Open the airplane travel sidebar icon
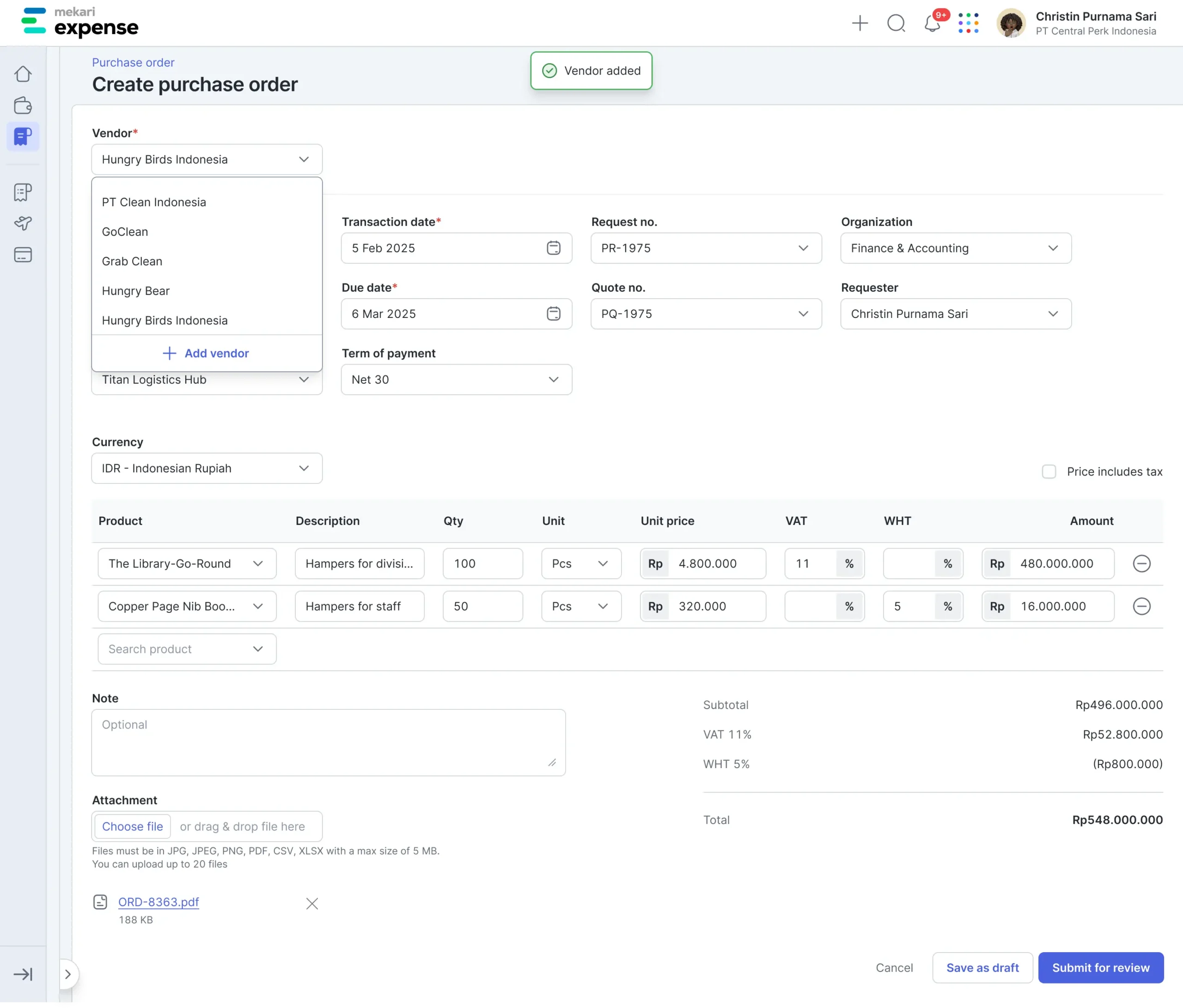The image size is (1183, 1008). coord(23,223)
